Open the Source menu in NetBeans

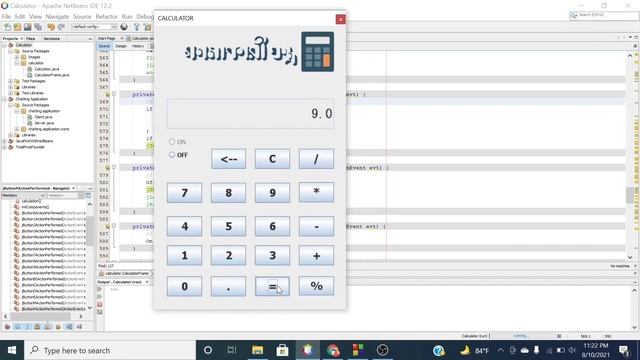[82, 17]
